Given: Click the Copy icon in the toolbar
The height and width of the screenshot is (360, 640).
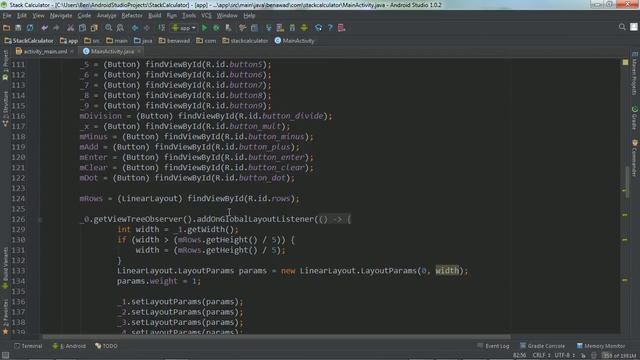Looking at the screenshot, I should [x=82, y=28].
